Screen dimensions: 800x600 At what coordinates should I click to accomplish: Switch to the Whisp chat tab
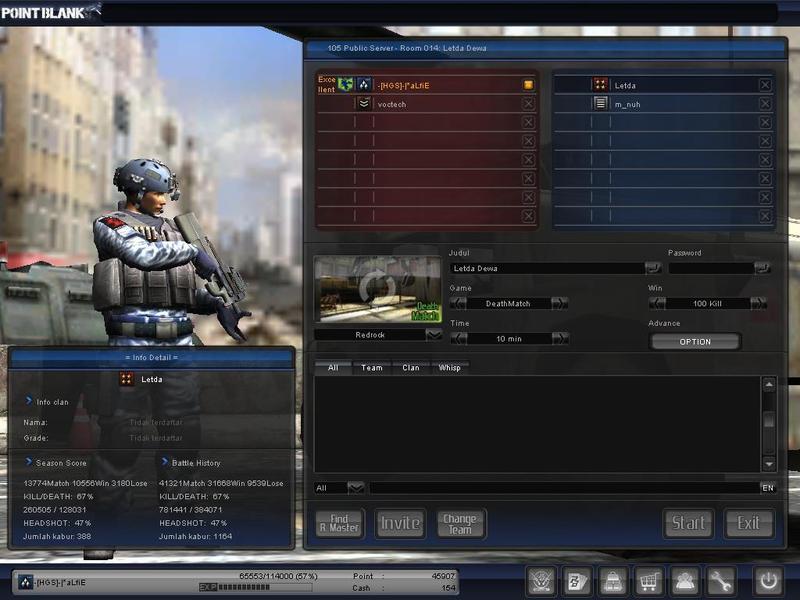[x=449, y=368]
